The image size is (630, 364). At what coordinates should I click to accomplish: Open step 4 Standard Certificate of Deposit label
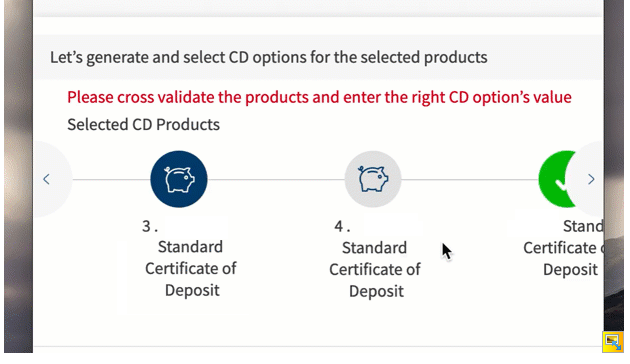coord(374,270)
